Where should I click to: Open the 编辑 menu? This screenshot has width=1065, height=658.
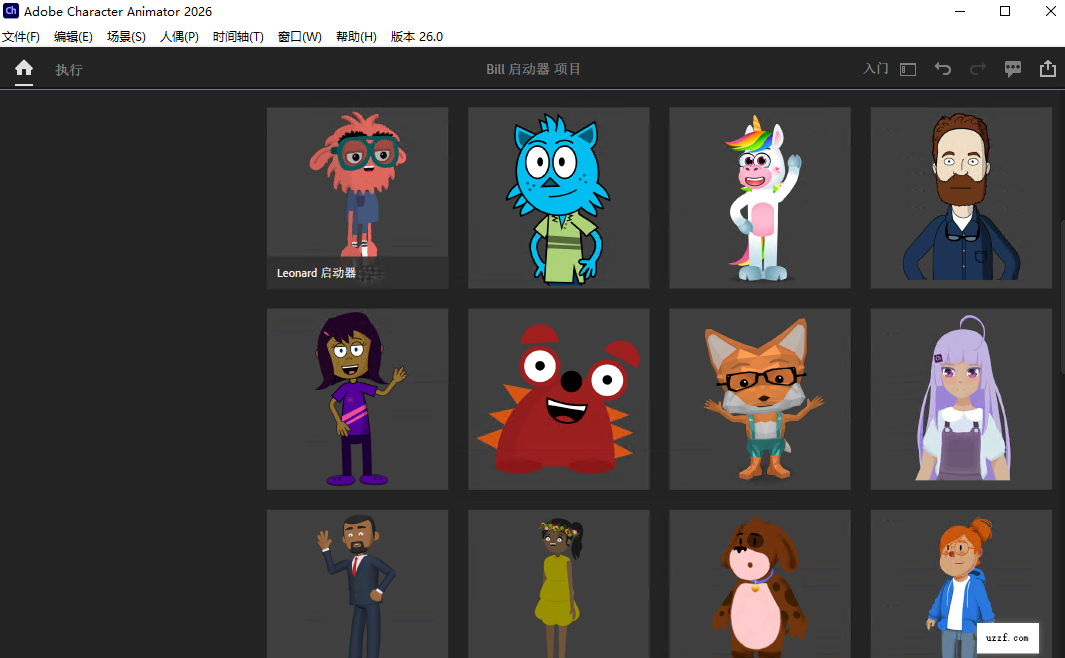pyautogui.click(x=73, y=36)
